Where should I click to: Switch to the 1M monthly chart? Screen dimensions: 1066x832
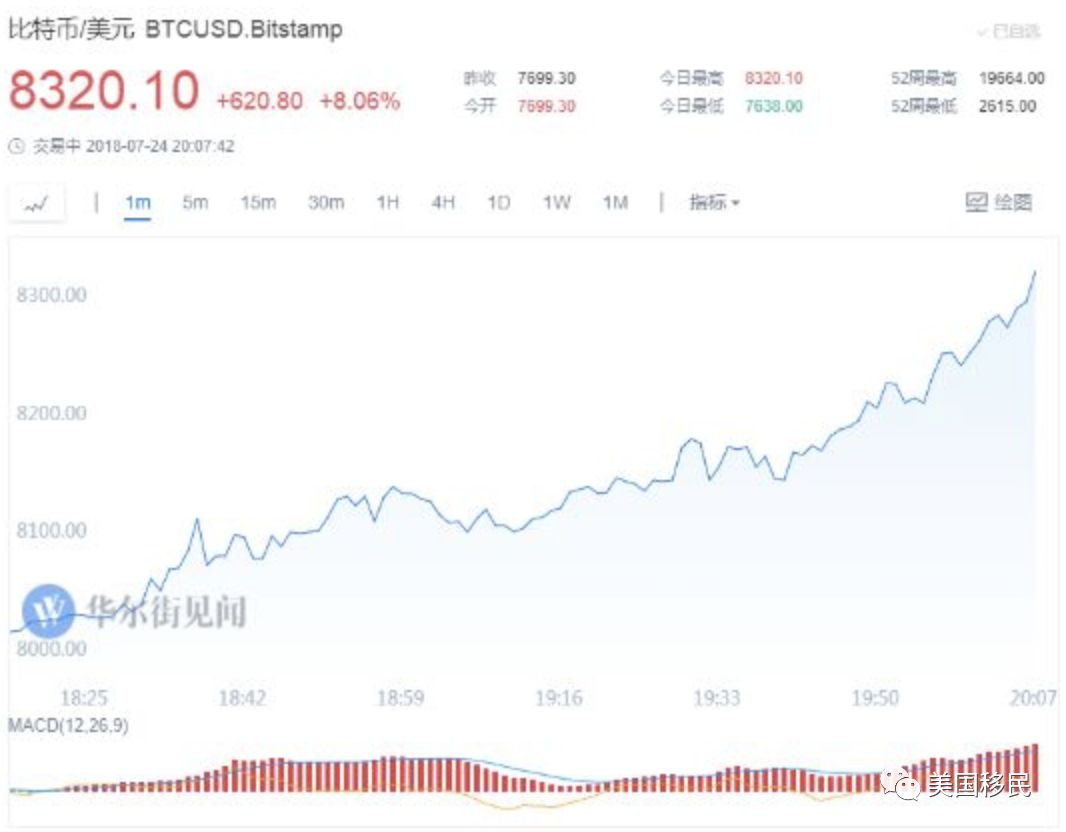(615, 203)
